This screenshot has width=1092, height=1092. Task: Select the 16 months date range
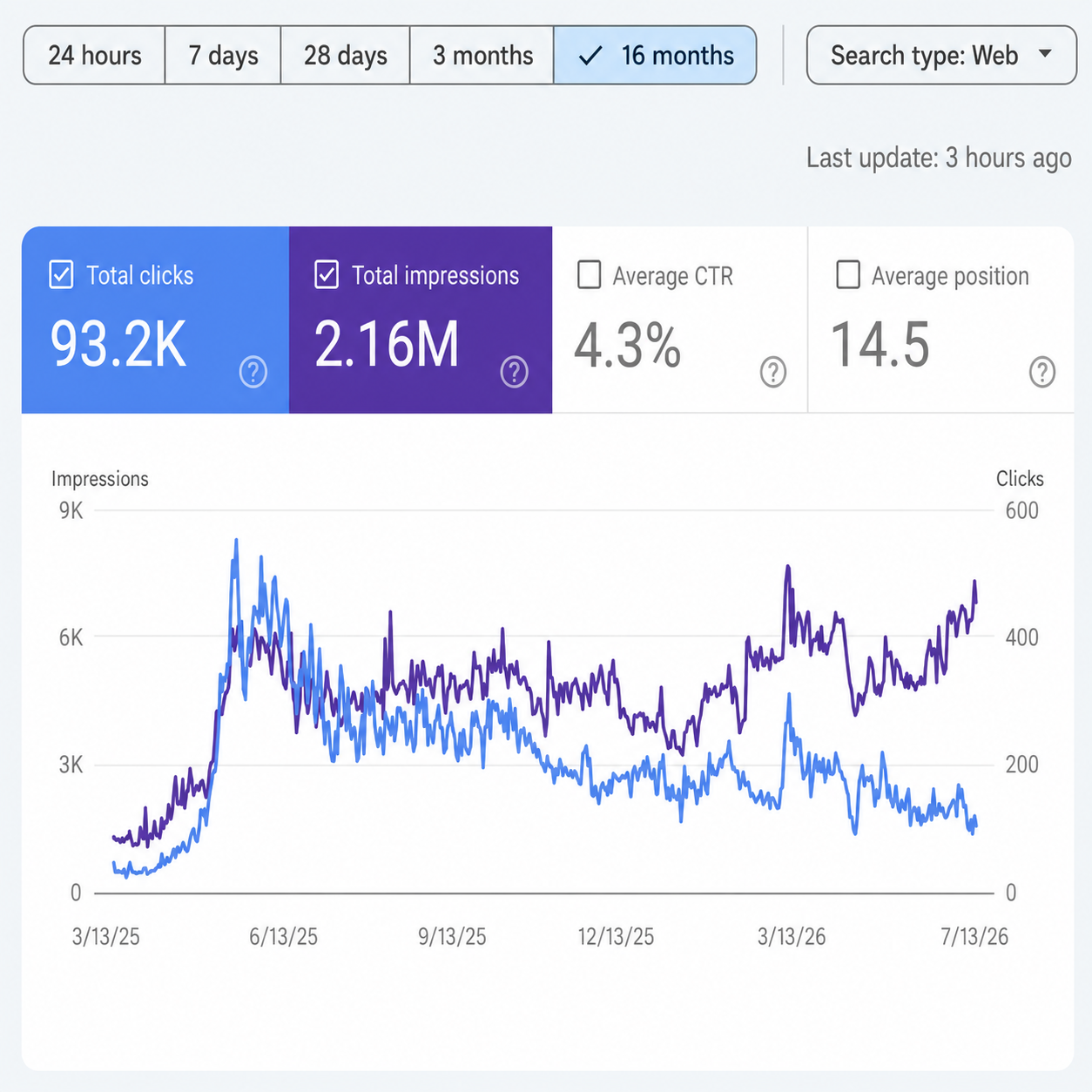(x=655, y=55)
